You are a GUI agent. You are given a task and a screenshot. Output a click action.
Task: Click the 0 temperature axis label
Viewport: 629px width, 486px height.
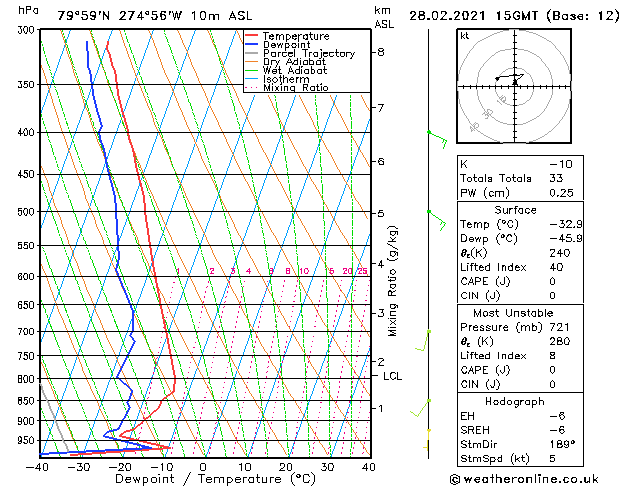[203, 467]
